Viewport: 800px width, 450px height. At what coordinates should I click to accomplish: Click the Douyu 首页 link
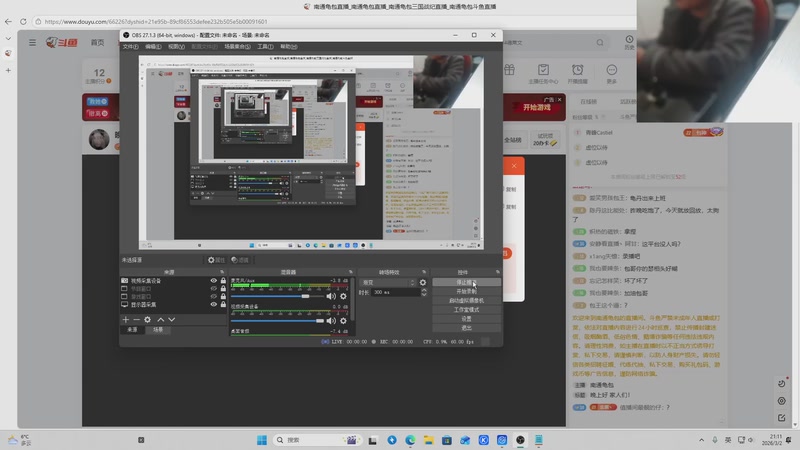[97, 42]
